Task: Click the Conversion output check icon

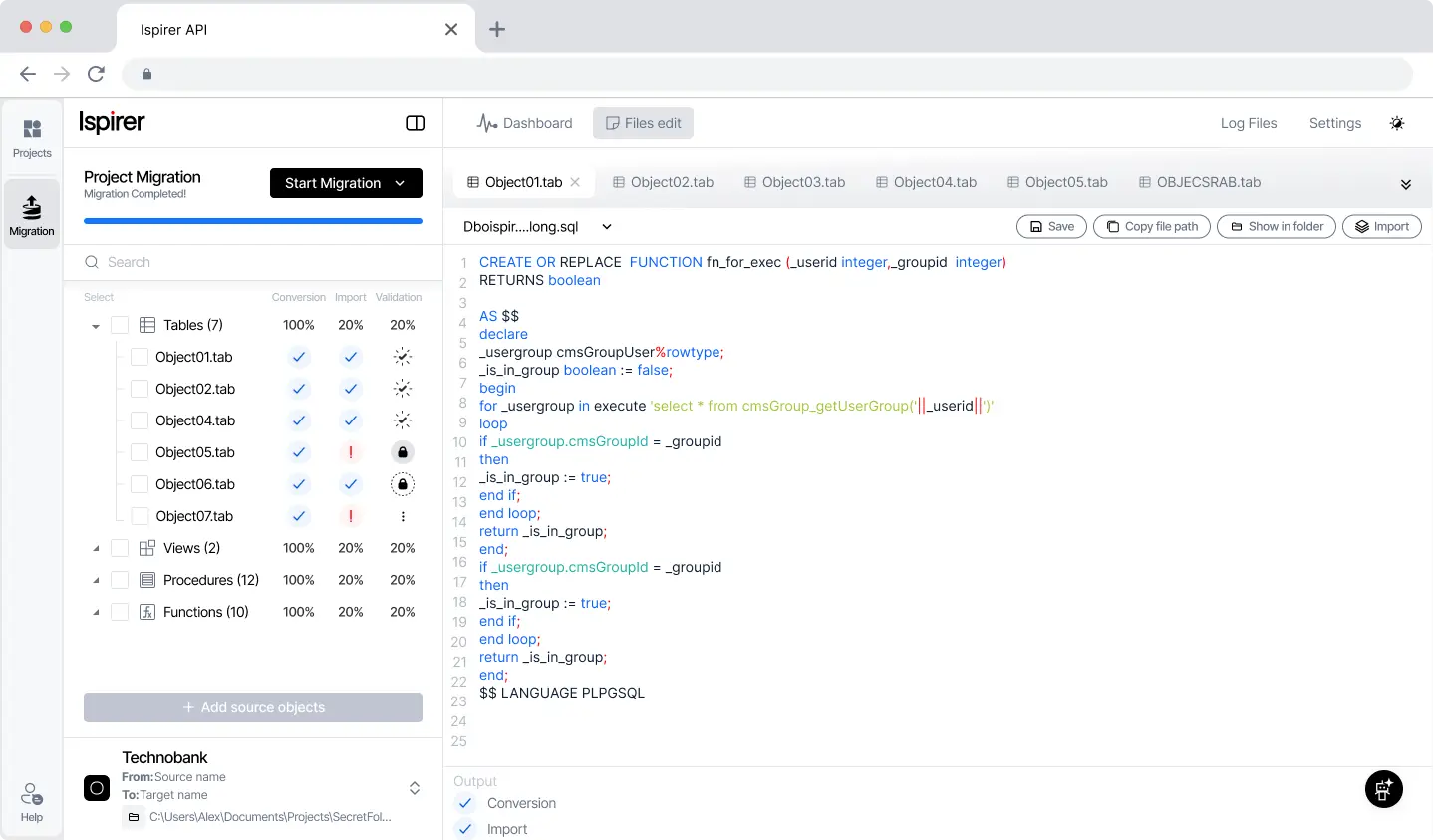Action: 465,803
